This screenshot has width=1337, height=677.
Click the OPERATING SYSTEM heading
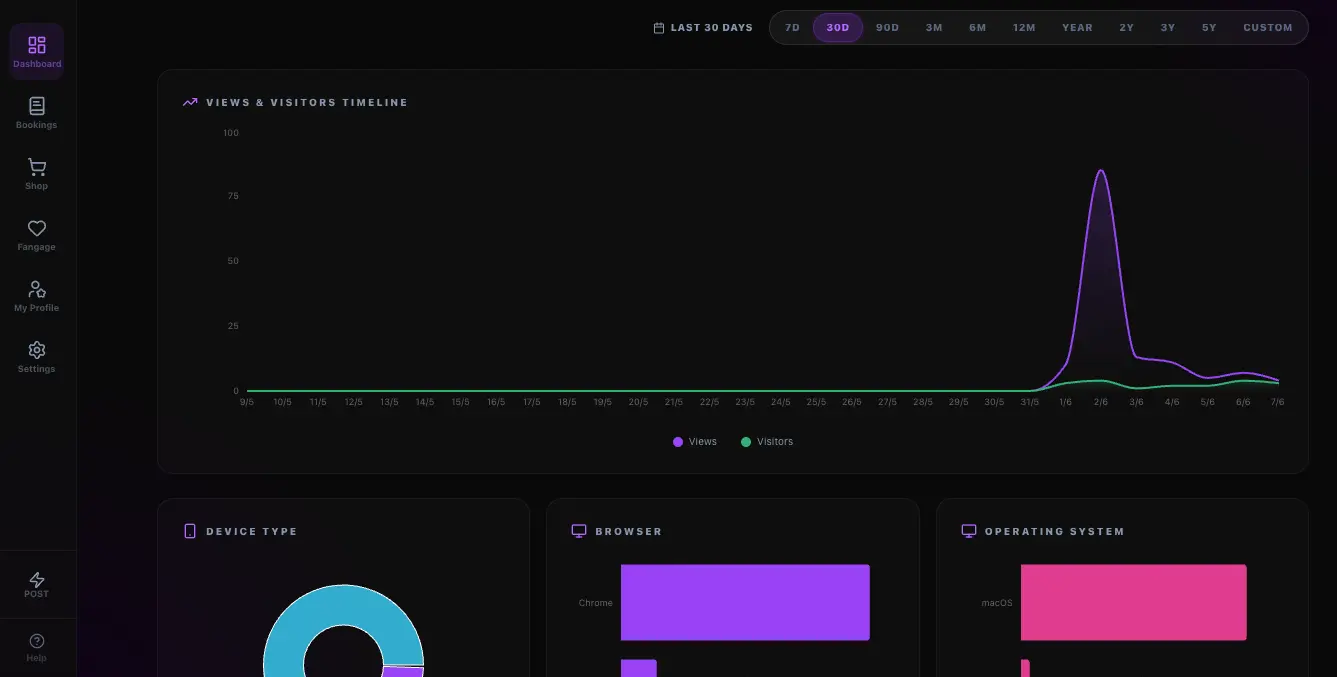[x=1054, y=531]
